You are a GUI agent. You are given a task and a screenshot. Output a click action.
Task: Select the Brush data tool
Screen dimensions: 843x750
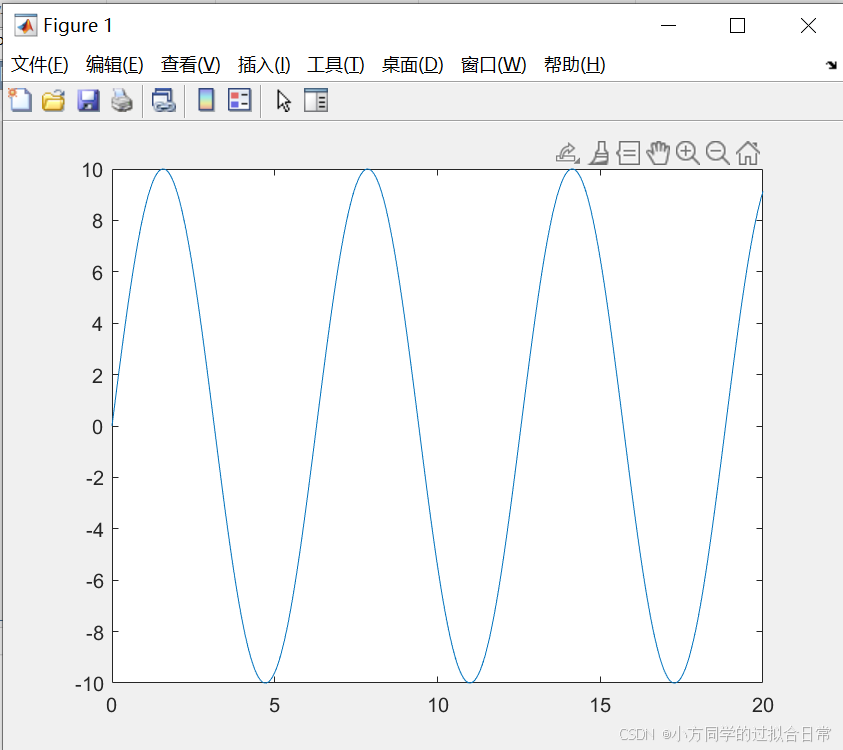pos(598,152)
